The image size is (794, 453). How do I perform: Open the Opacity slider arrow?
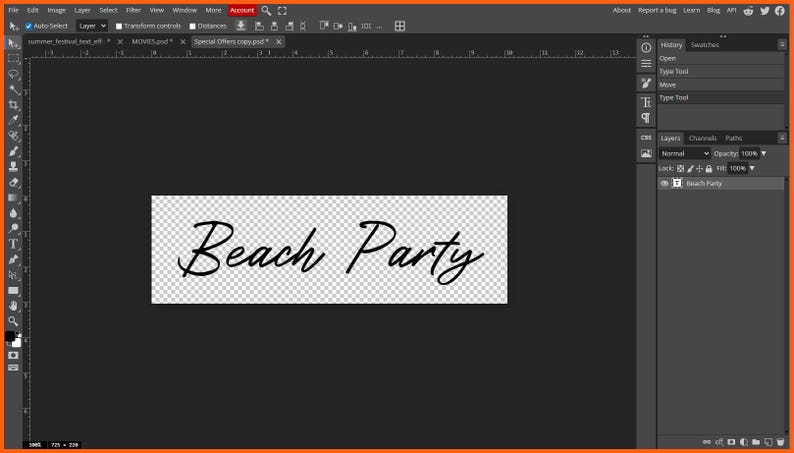(764, 153)
